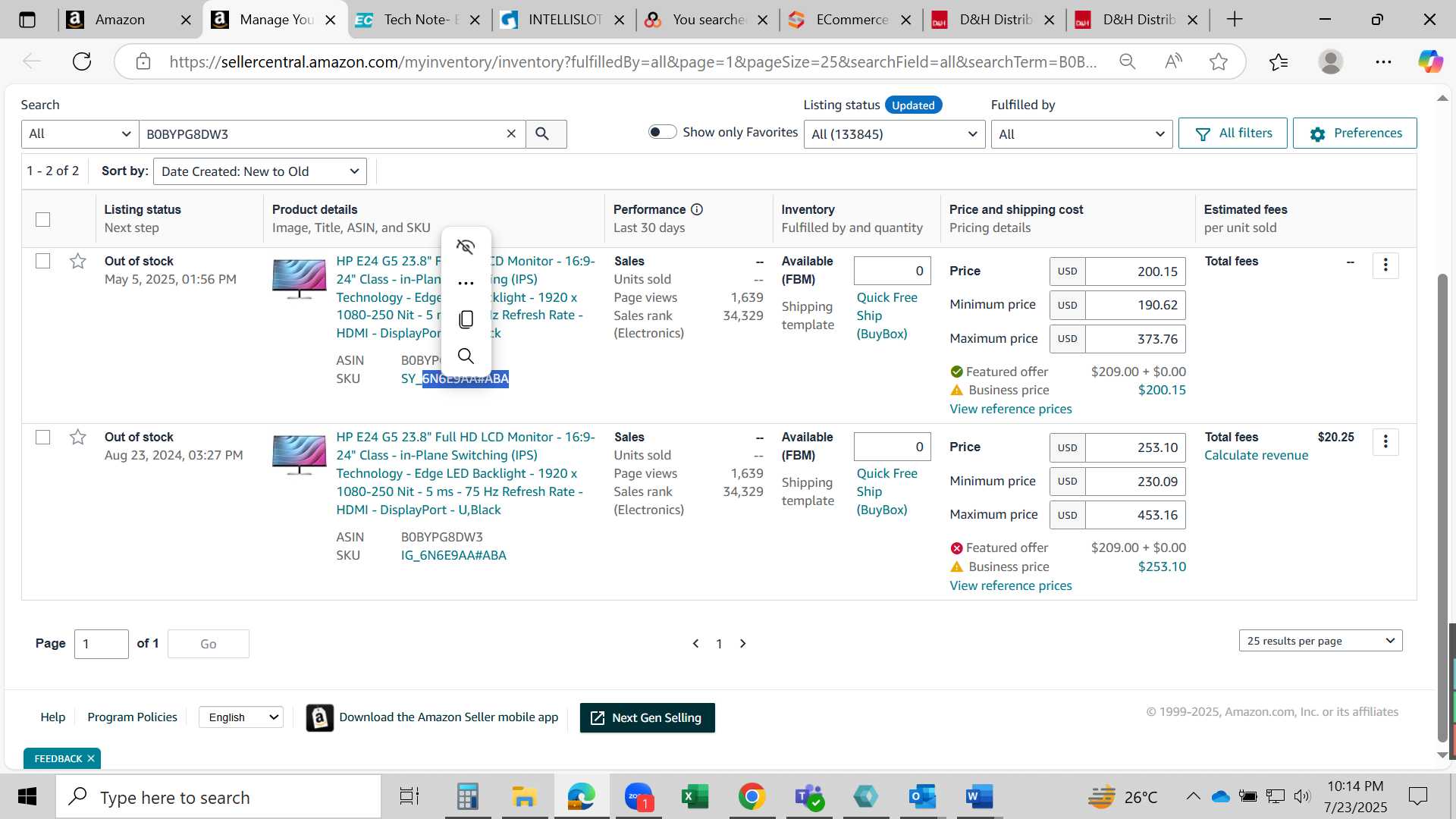
Task: Add this page to favorites star icon
Action: click(x=1219, y=61)
